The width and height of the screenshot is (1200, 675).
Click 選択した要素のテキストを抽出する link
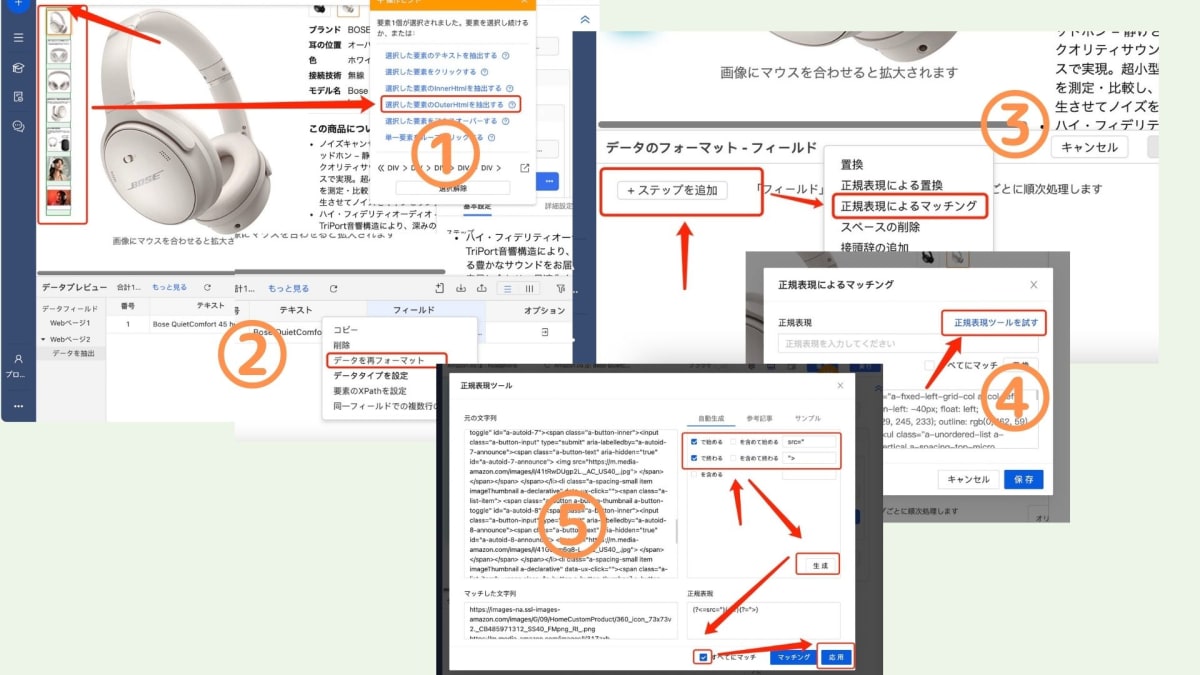pyautogui.click(x=441, y=56)
